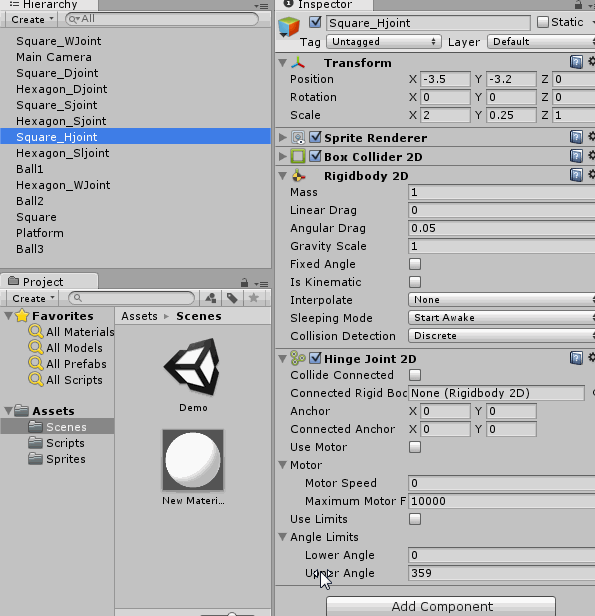Enable Collide Connected checkbox

pos(415,375)
